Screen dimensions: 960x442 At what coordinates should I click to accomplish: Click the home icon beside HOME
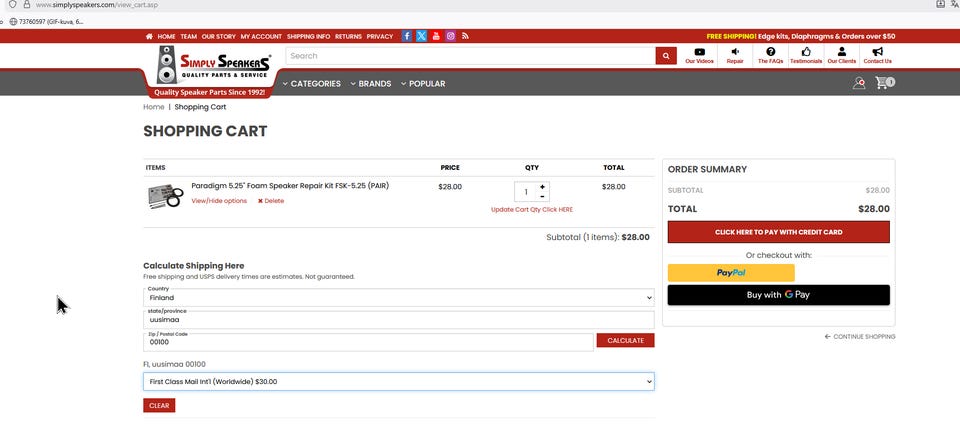click(x=149, y=37)
